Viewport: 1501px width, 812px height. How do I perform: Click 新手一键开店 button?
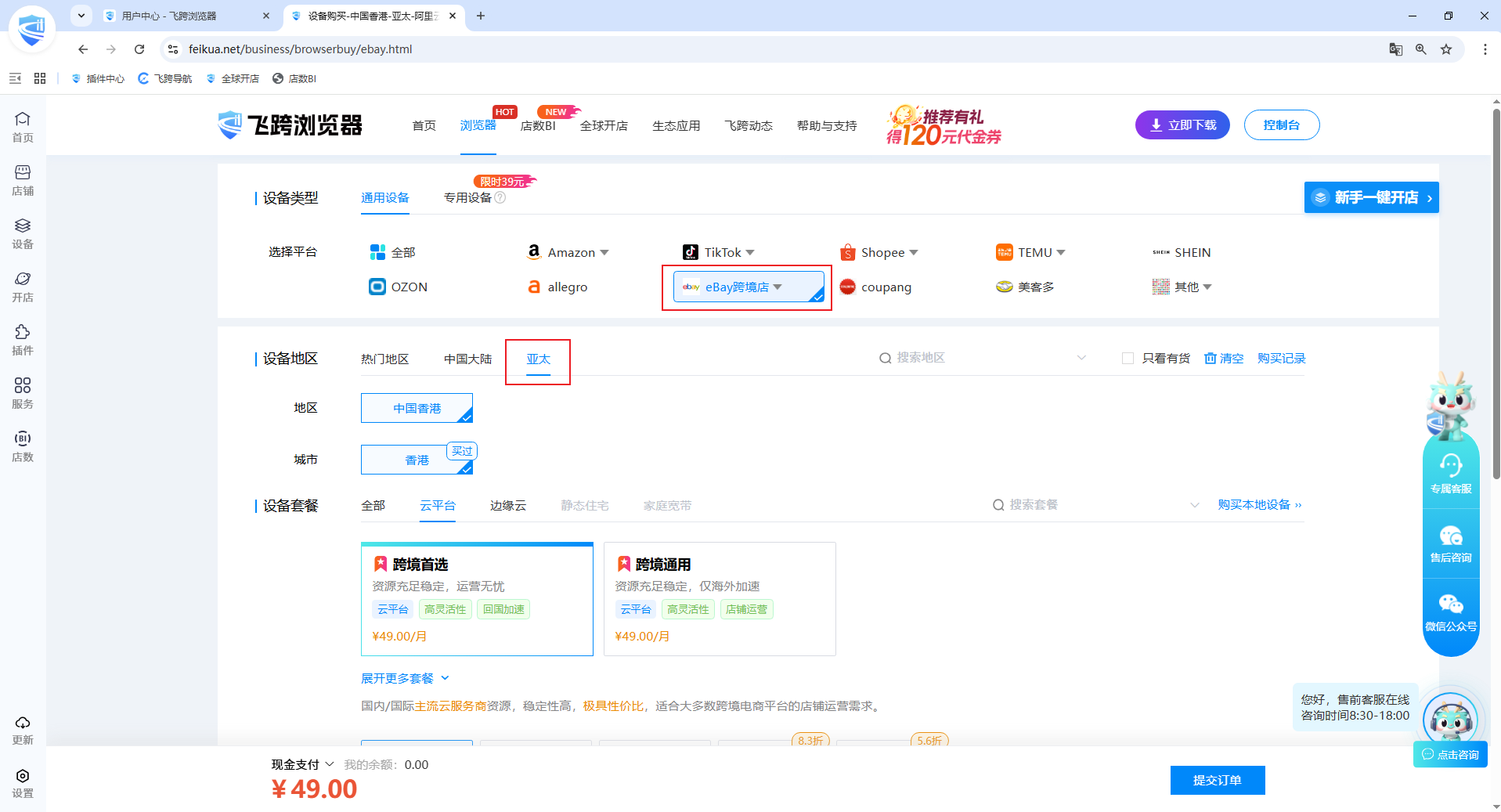coord(1371,197)
